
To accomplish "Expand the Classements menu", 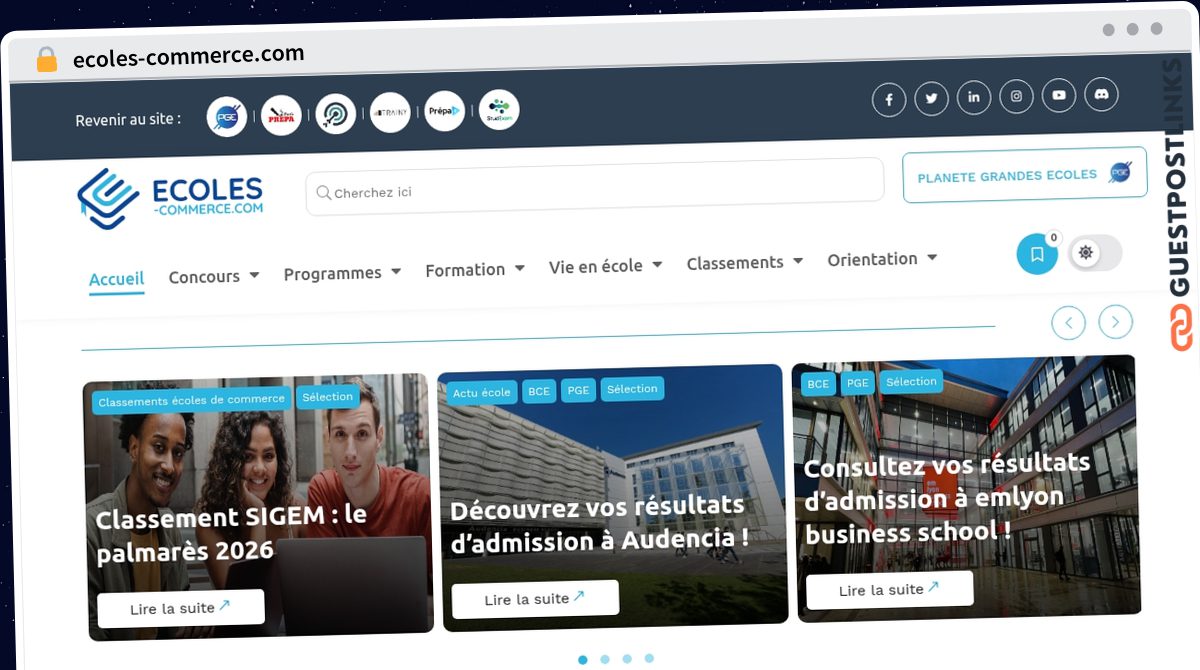I will coord(745,262).
